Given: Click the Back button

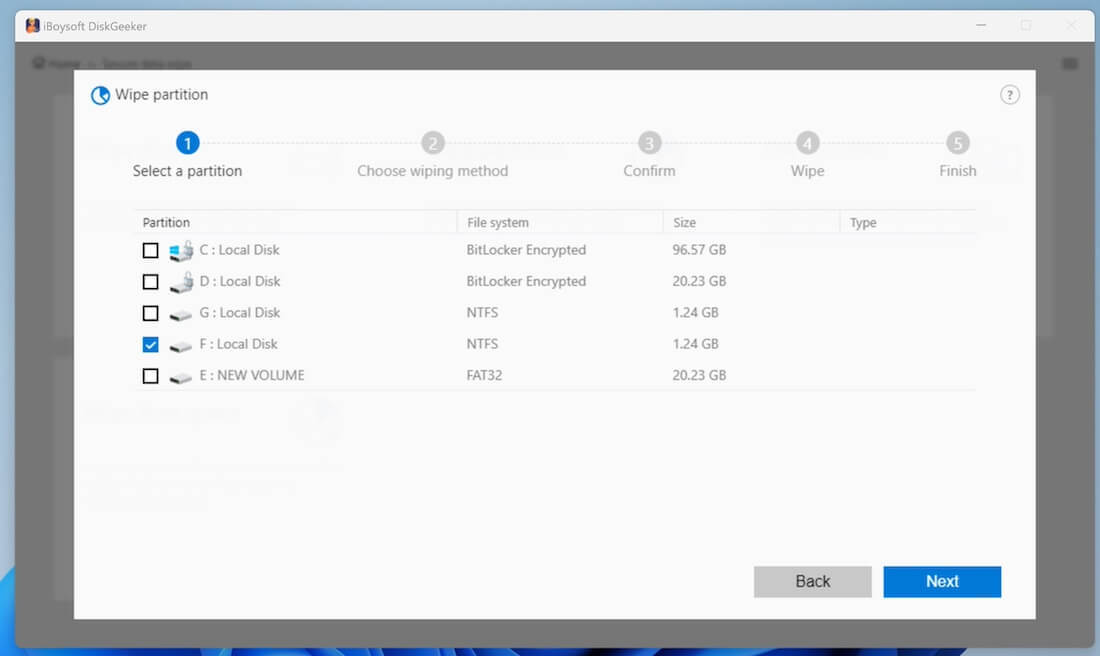Looking at the screenshot, I should click(812, 582).
